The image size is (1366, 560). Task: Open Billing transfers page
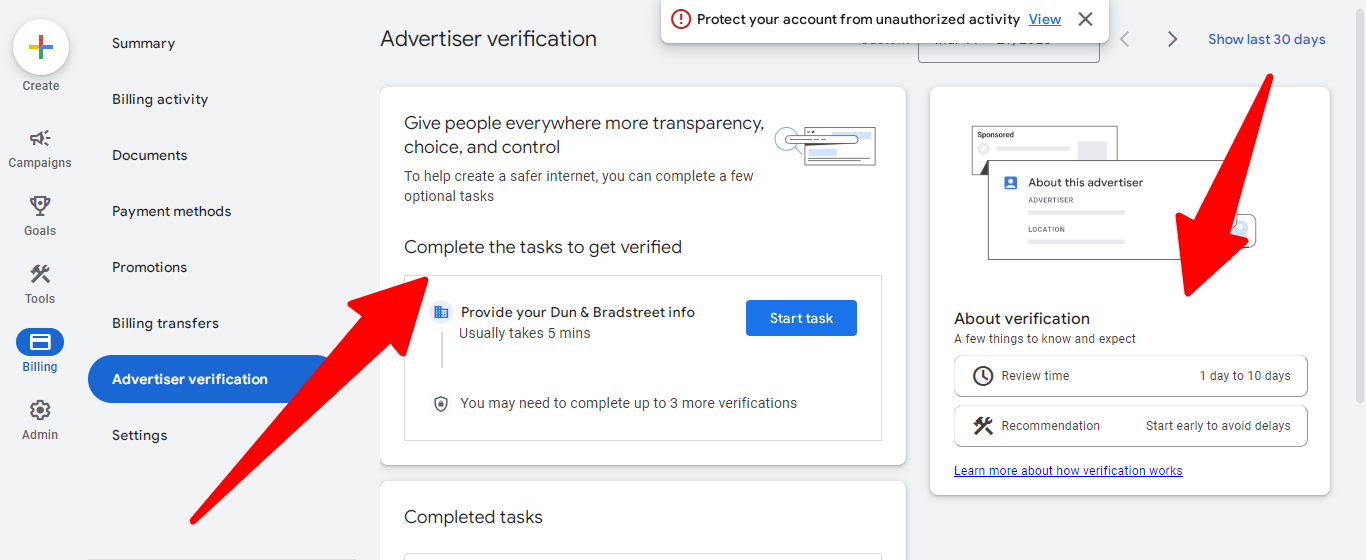(165, 323)
